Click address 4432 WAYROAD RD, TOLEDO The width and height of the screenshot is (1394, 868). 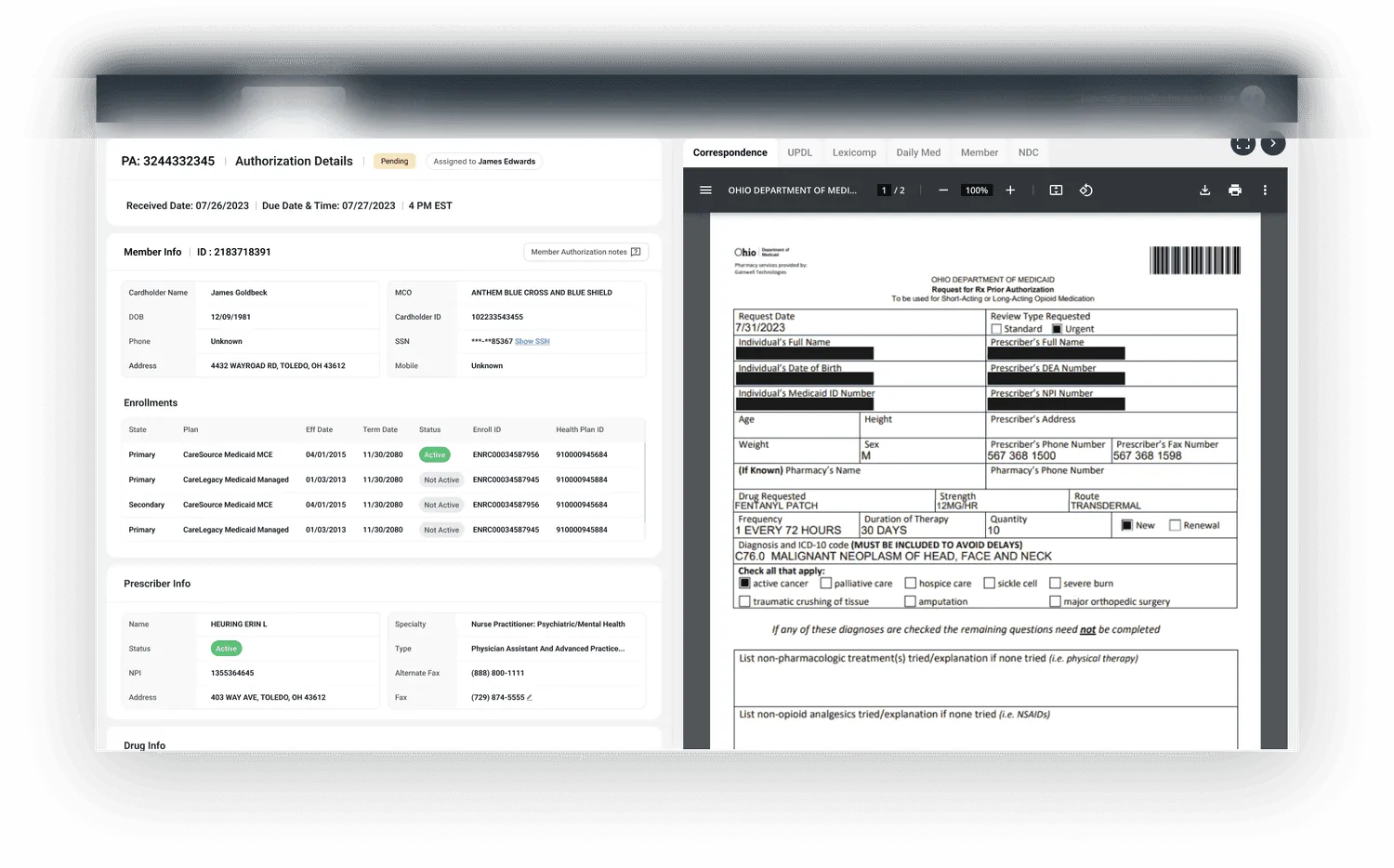pos(278,366)
